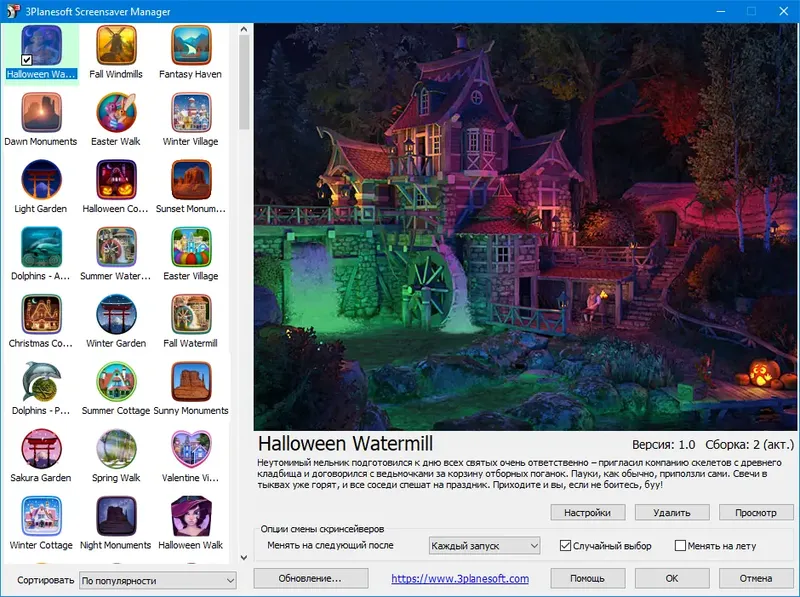Select the Halloween Walk witch icon
The image size is (800, 597).
click(x=191, y=516)
